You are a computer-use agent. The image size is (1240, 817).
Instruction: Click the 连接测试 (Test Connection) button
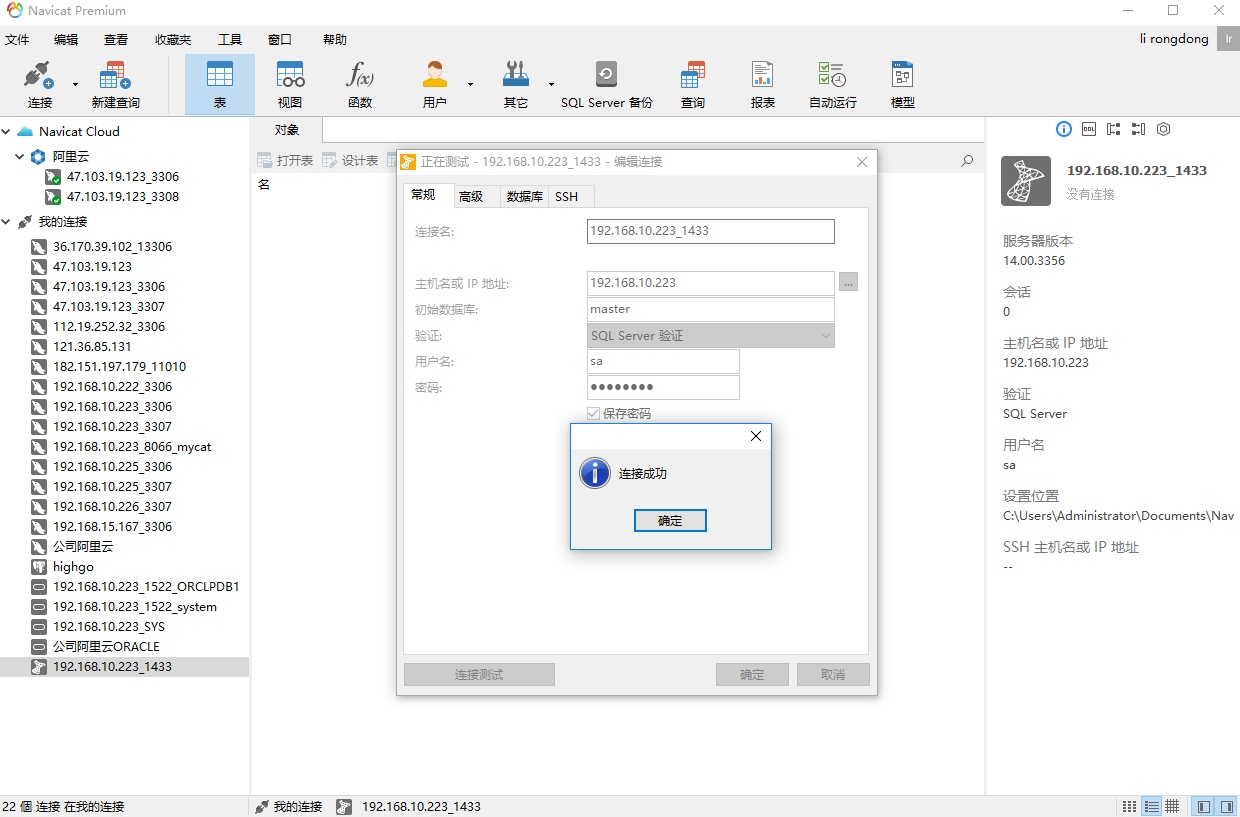479,675
